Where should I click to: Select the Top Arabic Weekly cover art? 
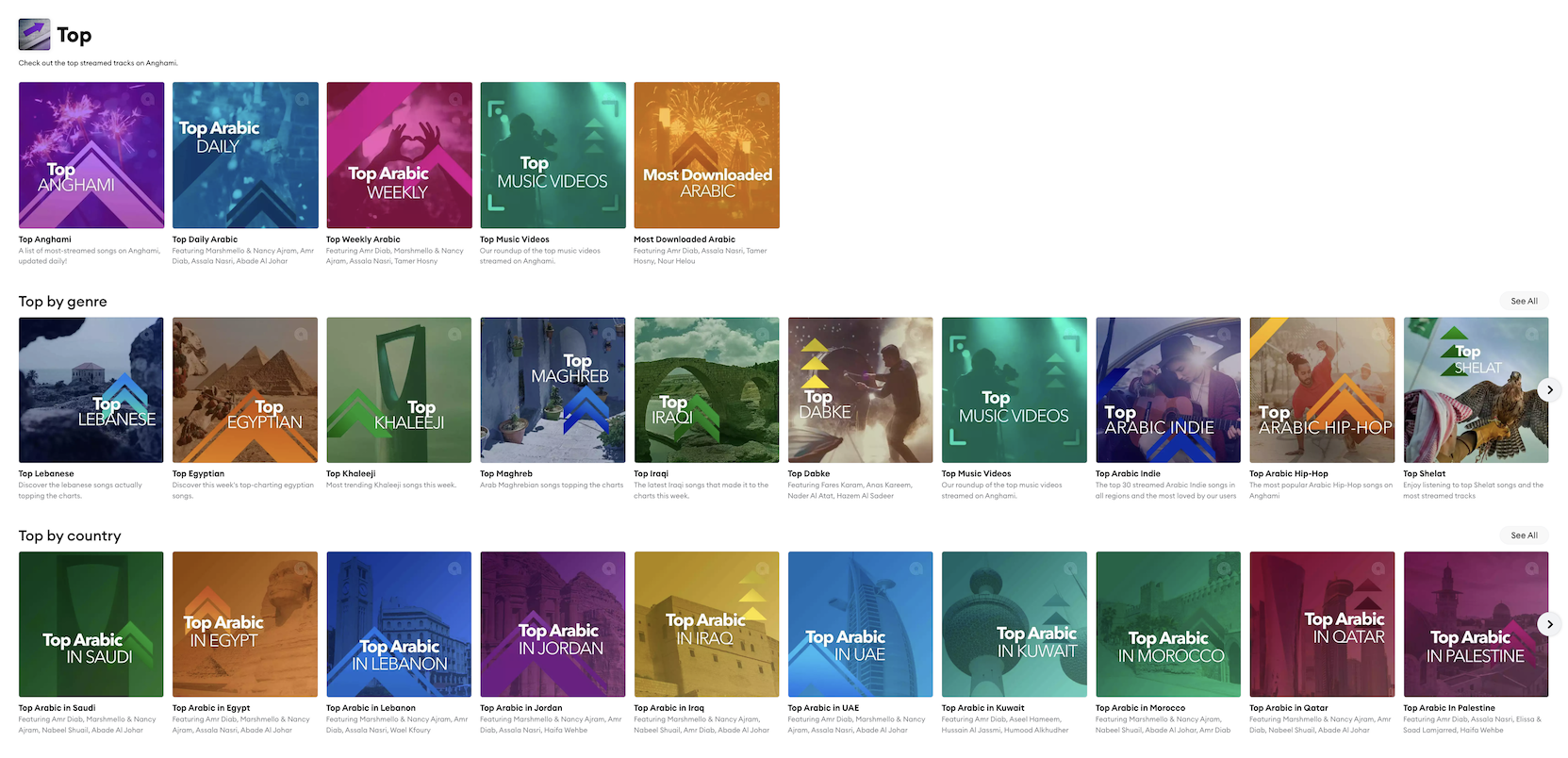click(399, 155)
